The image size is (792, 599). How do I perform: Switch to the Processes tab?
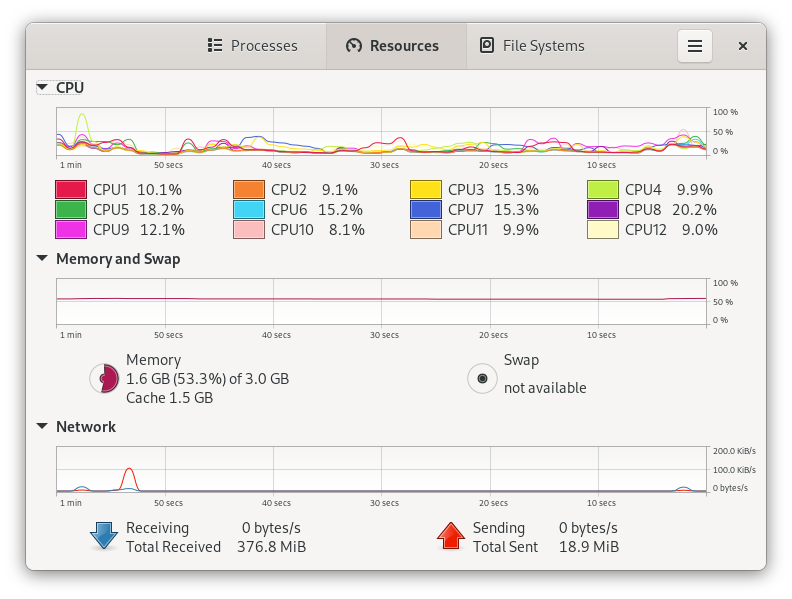pyautogui.click(x=253, y=46)
